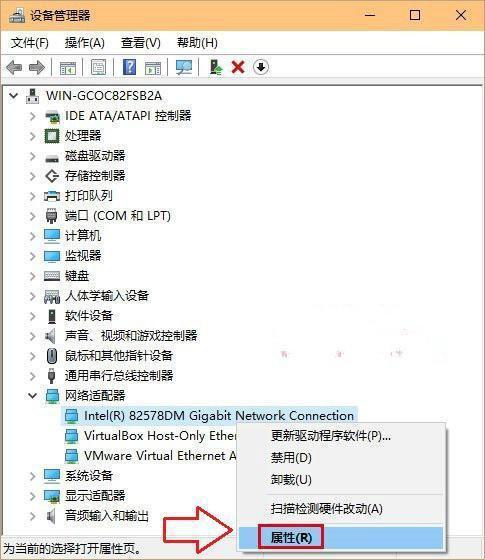
Task: Click the red X uninstall icon
Action: coord(238,67)
